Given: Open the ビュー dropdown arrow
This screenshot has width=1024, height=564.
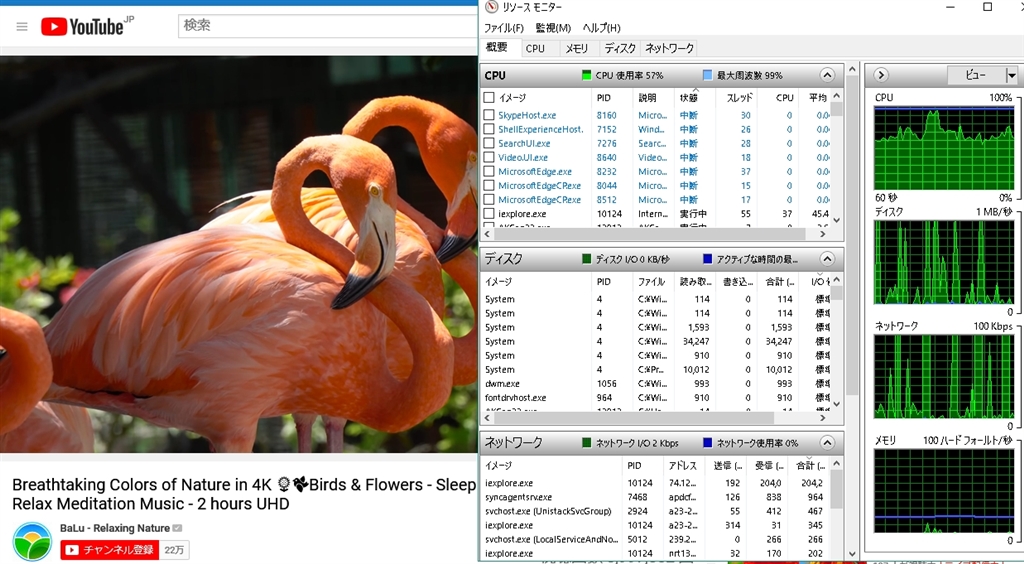Looking at the screenshot, I should pyautogui.click(x=1011, y=75).
